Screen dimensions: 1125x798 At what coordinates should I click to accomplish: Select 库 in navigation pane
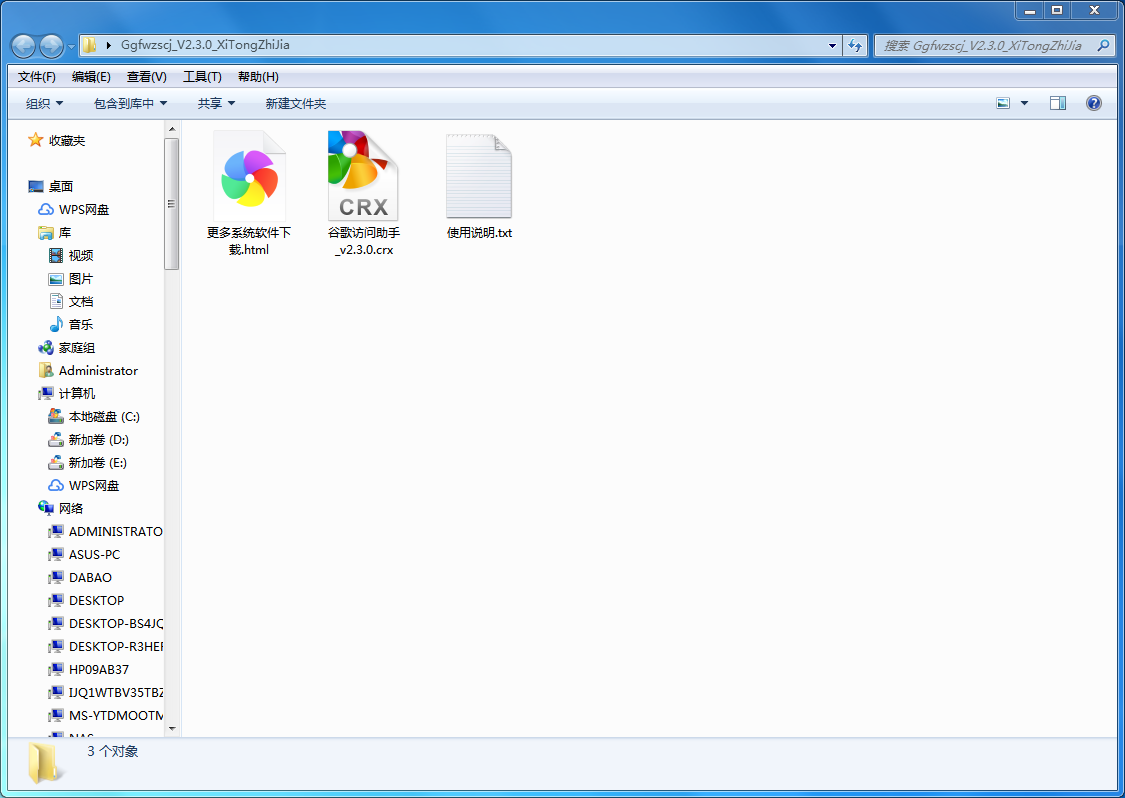pos(65,233)
